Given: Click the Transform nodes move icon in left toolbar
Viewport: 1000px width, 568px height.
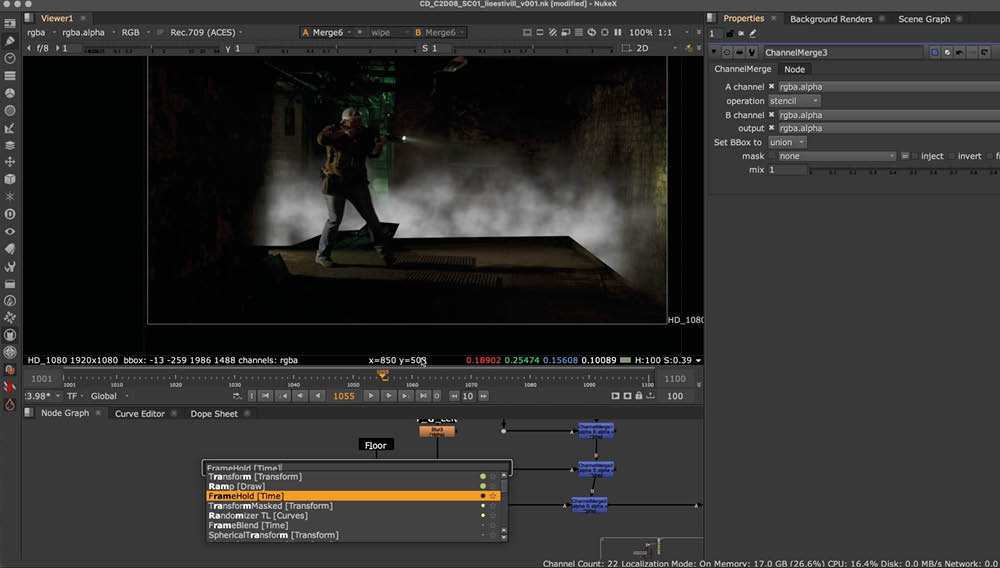Looking at the screenshot, I should coord(10,162).
